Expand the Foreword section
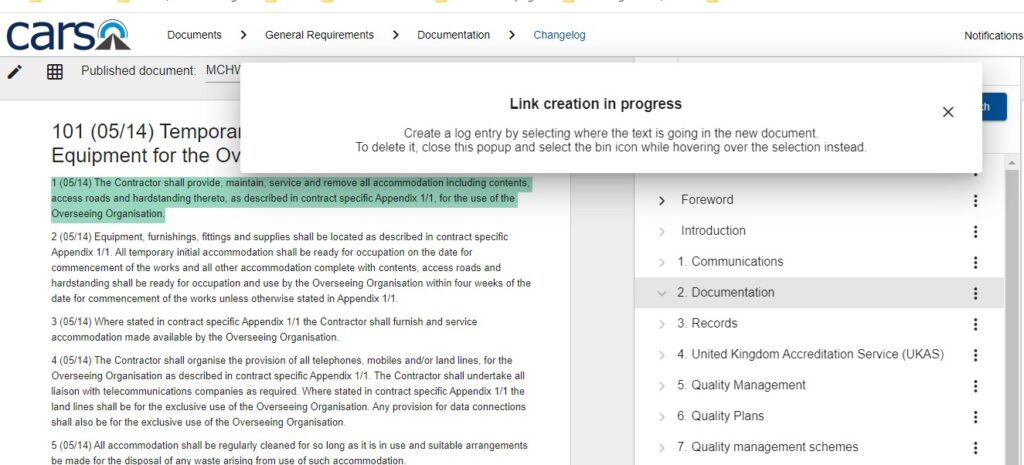Viewport: 1024px width, 465px height. tap(662, 200)
